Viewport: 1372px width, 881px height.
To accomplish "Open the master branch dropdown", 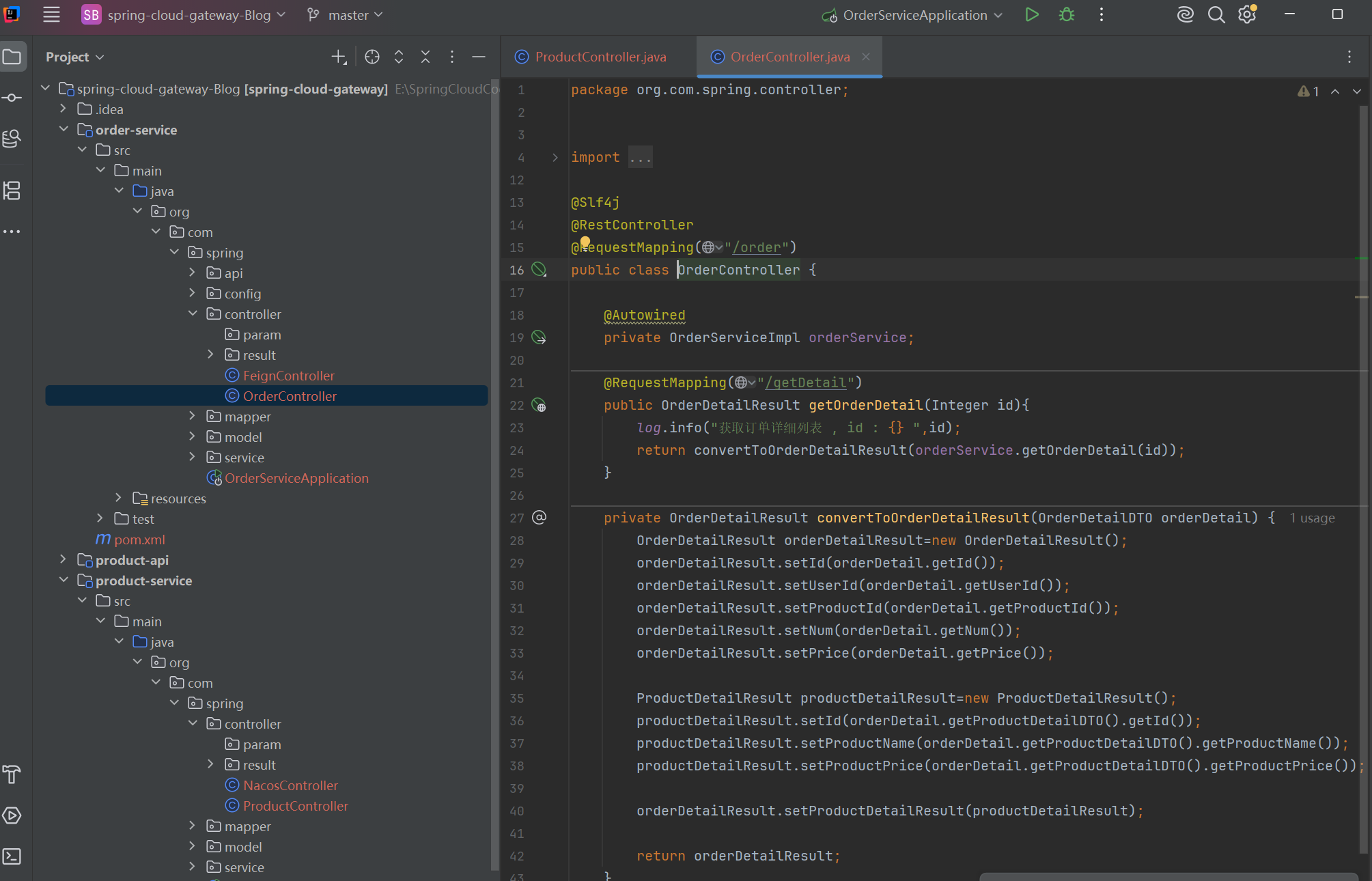I will [x=346, y=14].
